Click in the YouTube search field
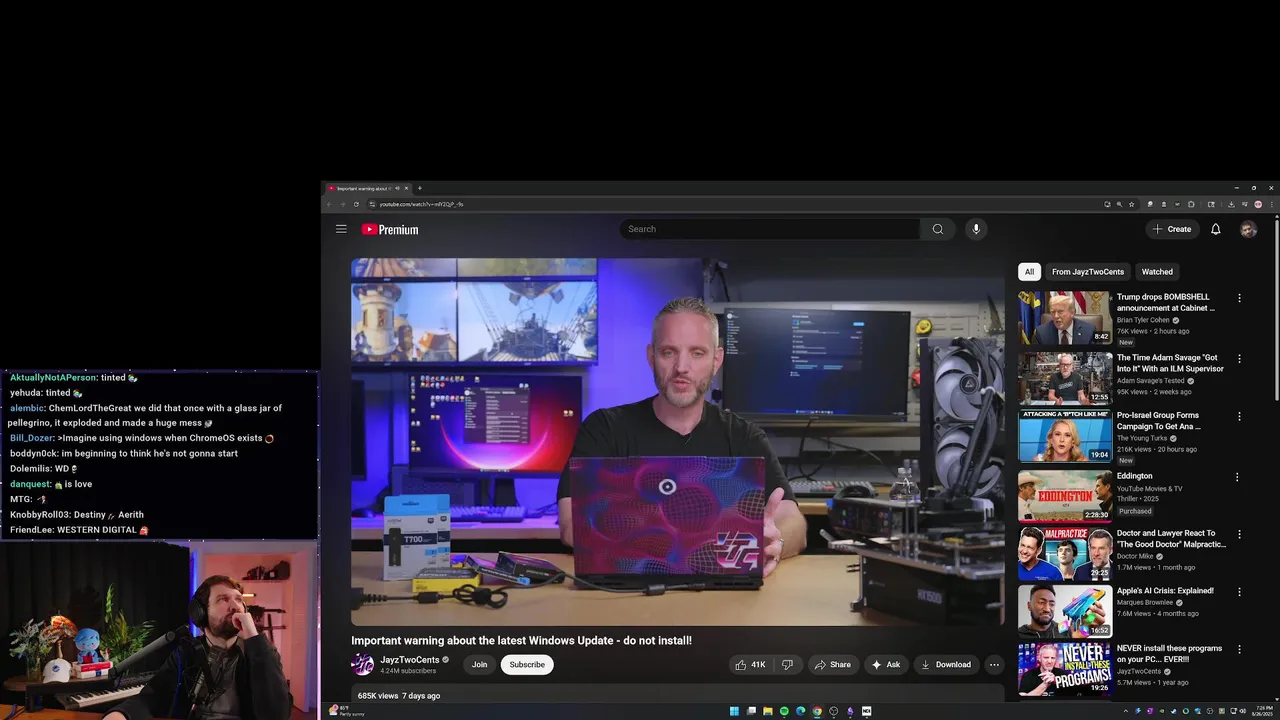Screen dimensions: 1280x720 pos(770,229)
